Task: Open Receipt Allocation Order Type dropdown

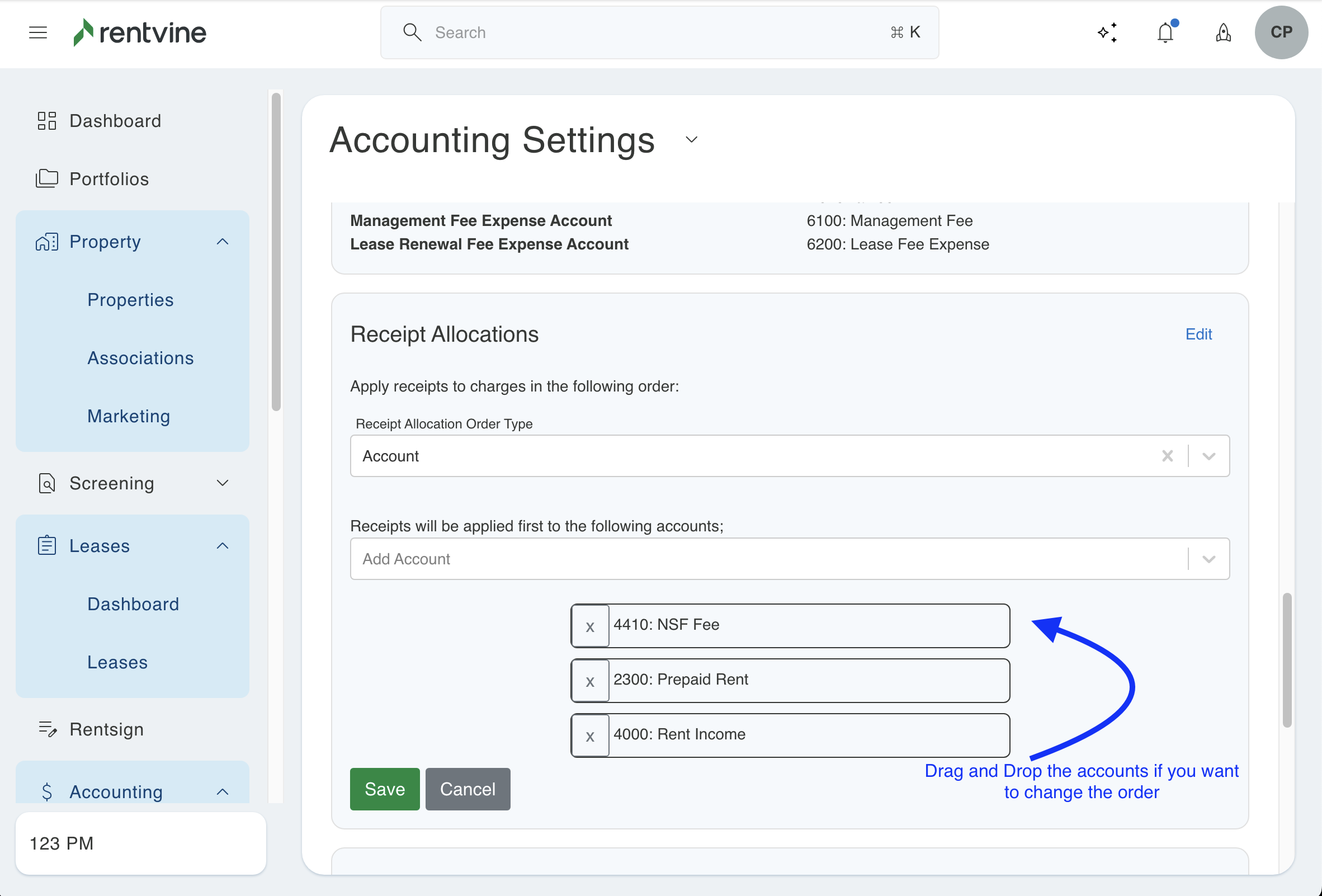Action: 1209,456
